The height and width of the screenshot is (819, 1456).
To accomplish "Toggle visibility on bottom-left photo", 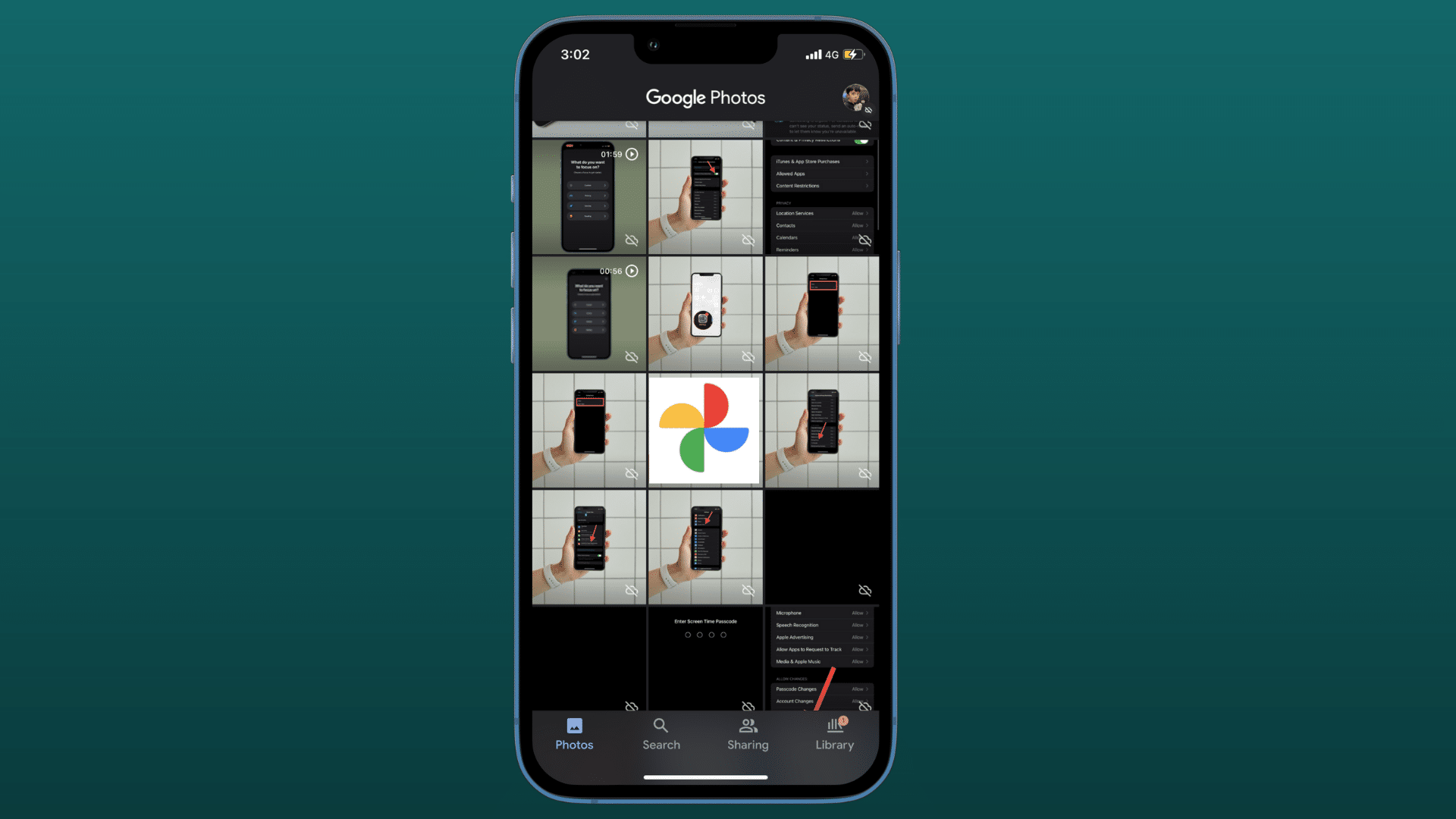I will [x=631, y=705].
